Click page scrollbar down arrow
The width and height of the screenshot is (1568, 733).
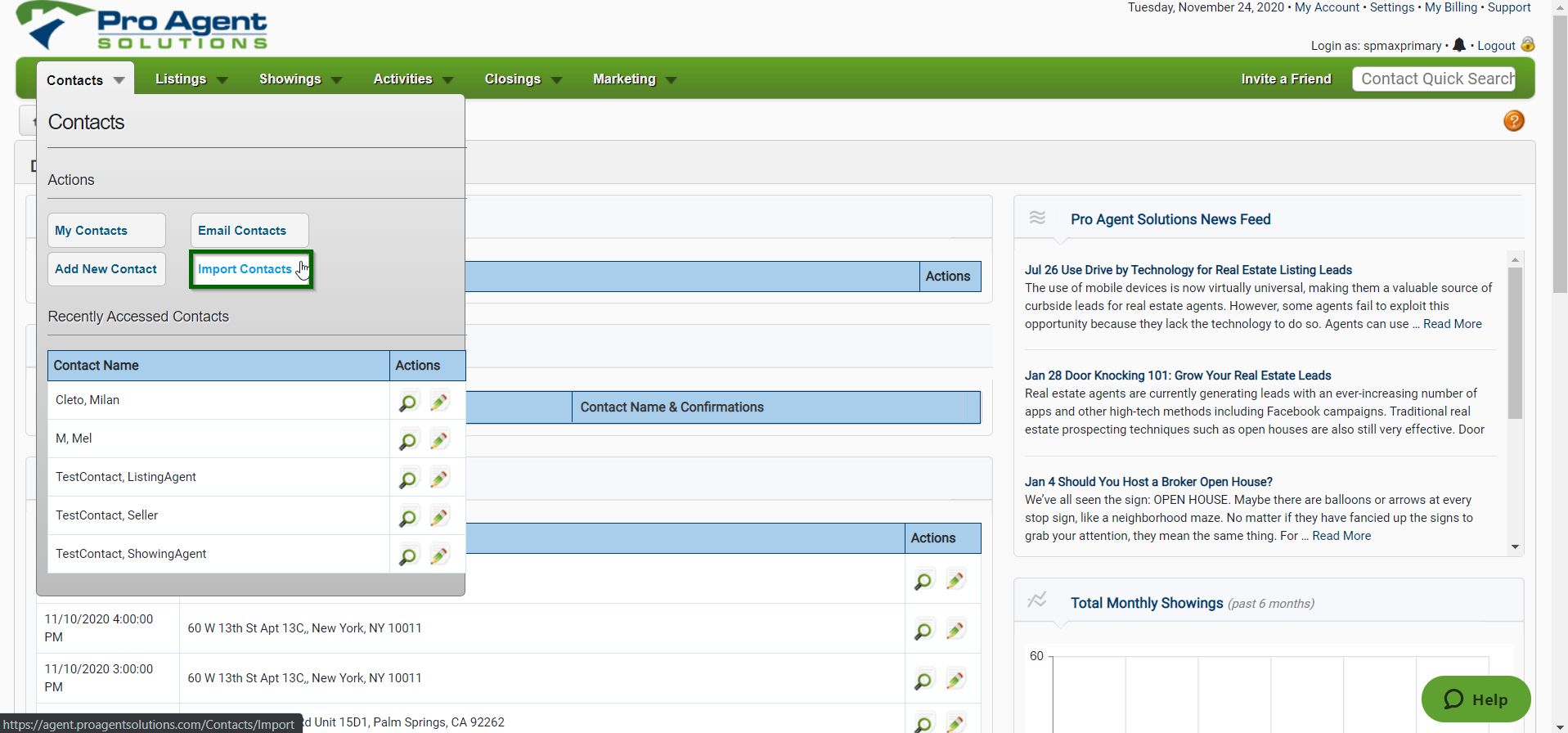point(1561,726)
